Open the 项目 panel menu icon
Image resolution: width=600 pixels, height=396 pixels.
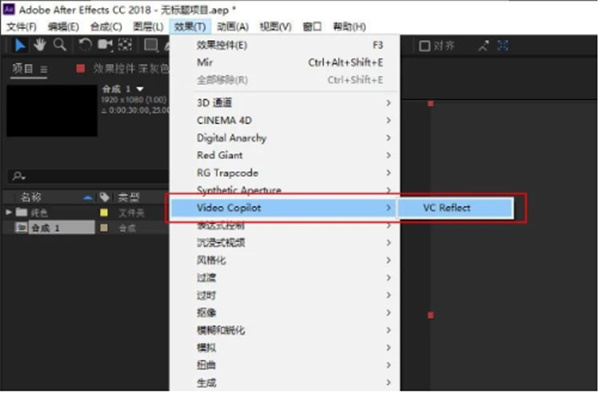(x=44, y=69)
